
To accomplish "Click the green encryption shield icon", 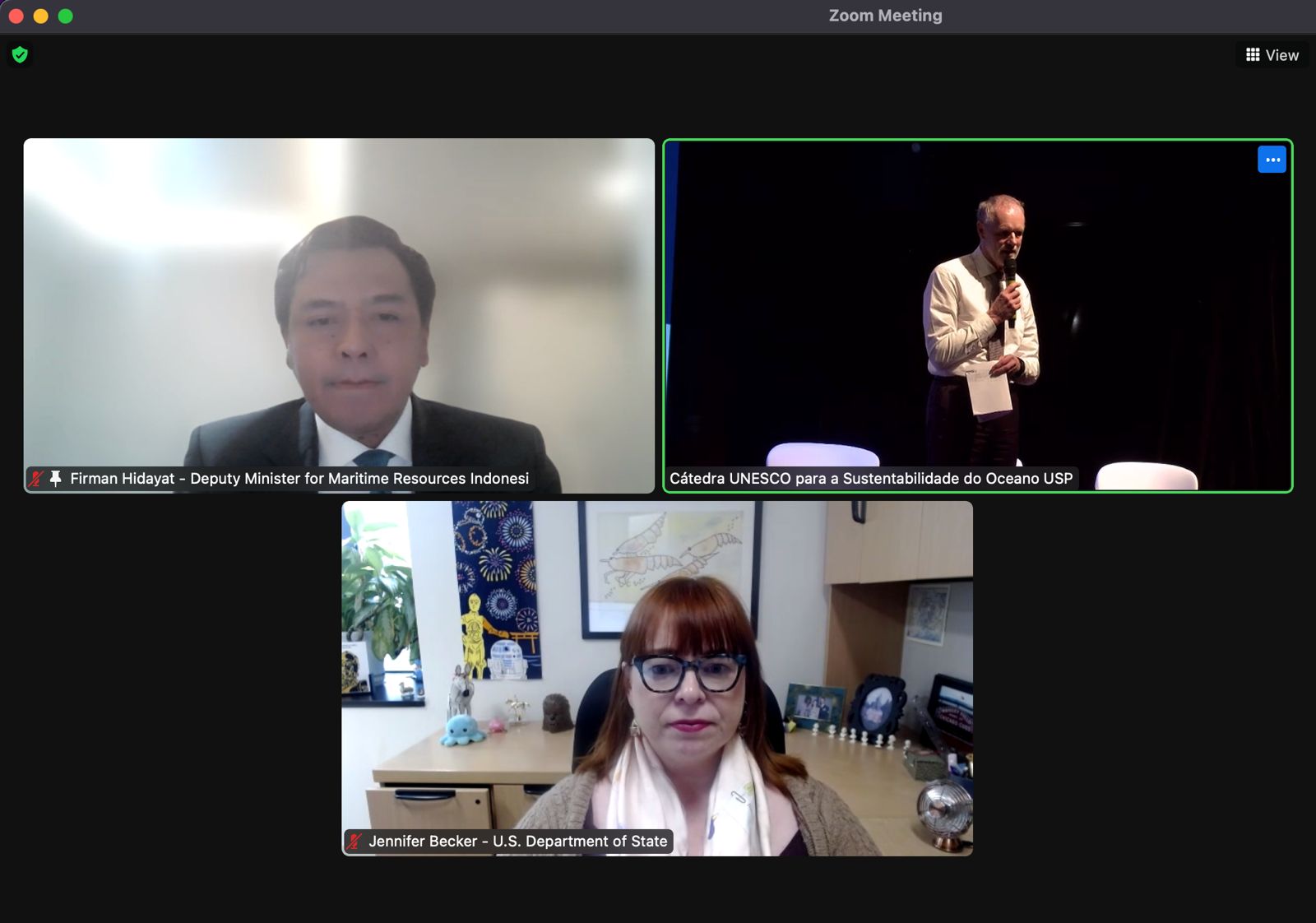I will (20, 55).
